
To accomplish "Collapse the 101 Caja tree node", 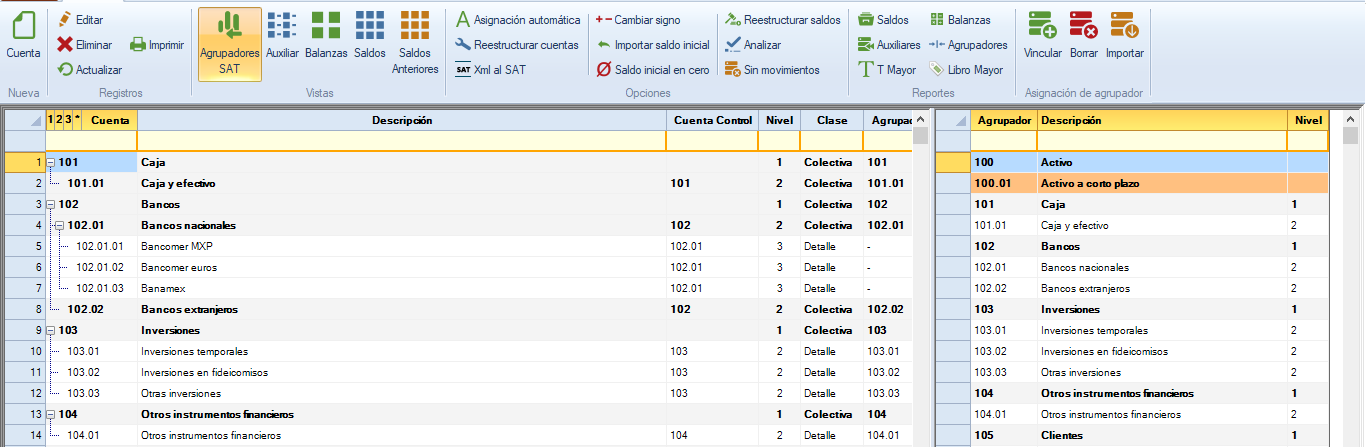I will click(51, 162).
